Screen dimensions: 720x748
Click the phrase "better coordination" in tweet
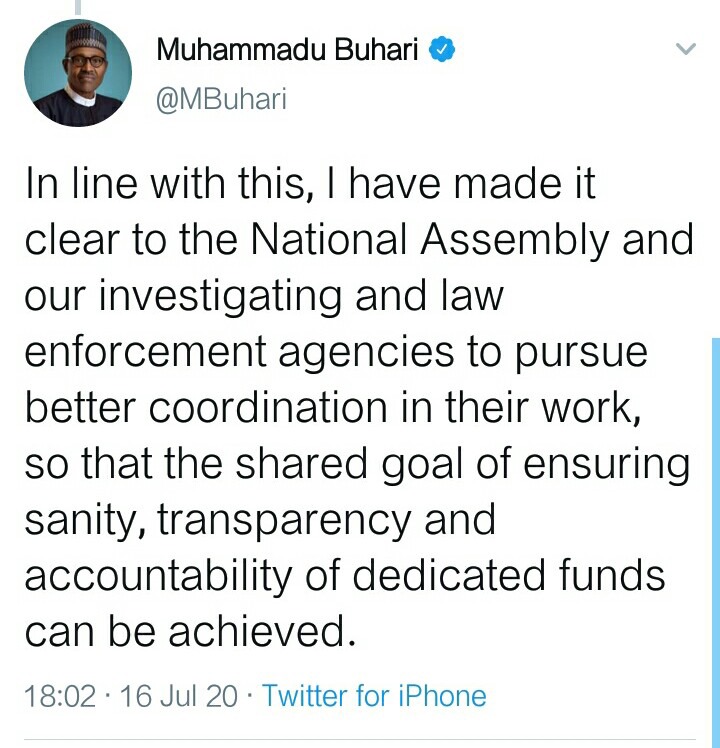pyautogui.click(x=206, y=407)
